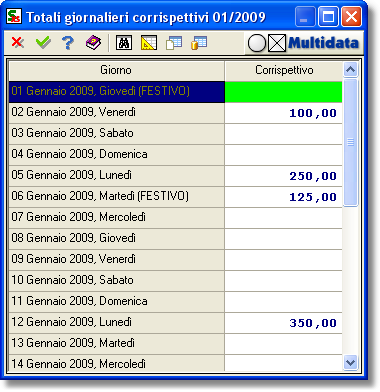Image resolution: width=380 pixels, height=392 pixels.
Task: Click the empty Corrispettivo cell for 03 Gennaio
Action: coord(284,134)
